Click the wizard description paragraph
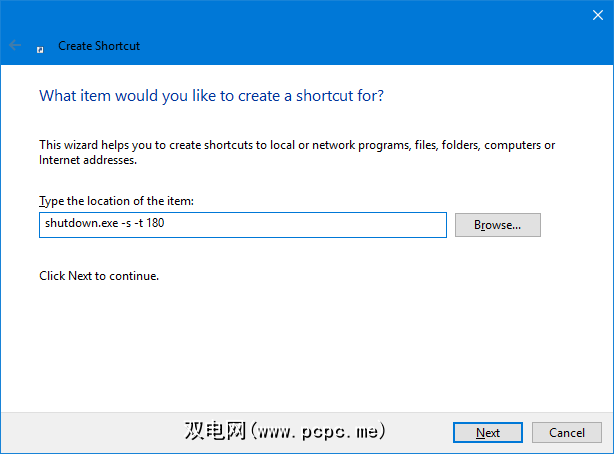Viewport: 614px width, 454px height. (x=296, y=146)
